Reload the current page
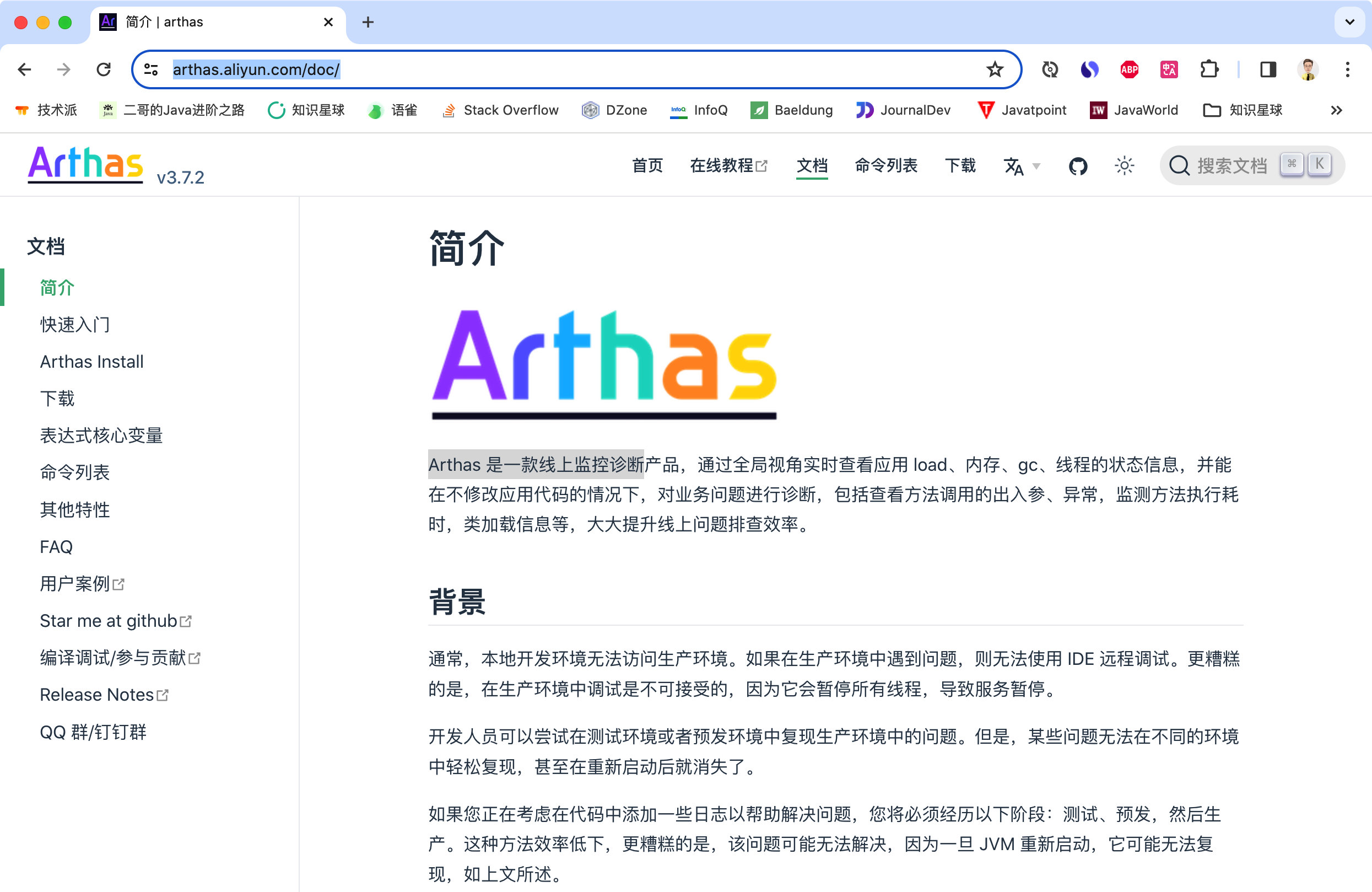 coord(104,70)
